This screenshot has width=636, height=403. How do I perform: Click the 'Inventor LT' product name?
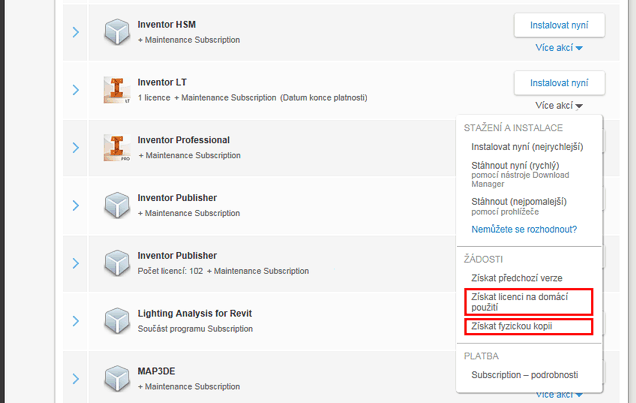pos(162,82)
